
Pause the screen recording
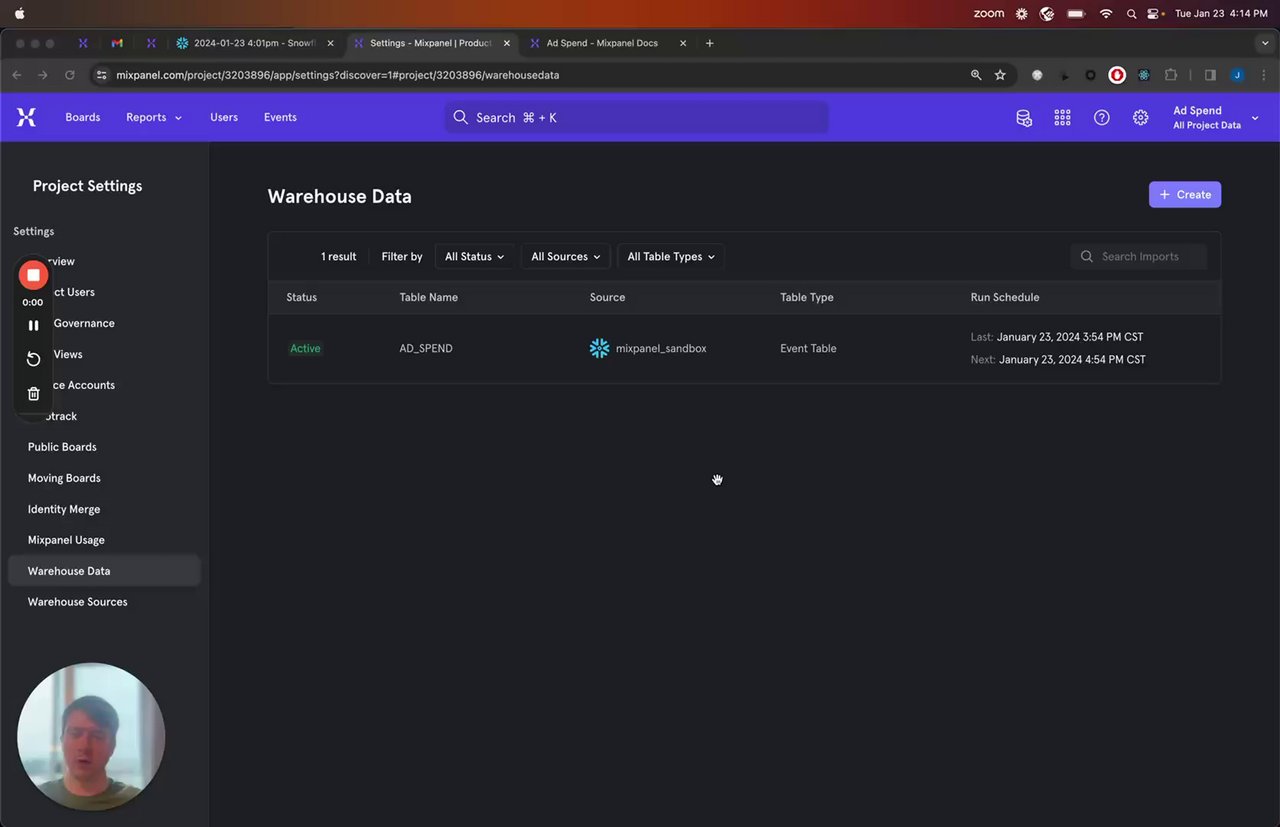tap(33, 325)
